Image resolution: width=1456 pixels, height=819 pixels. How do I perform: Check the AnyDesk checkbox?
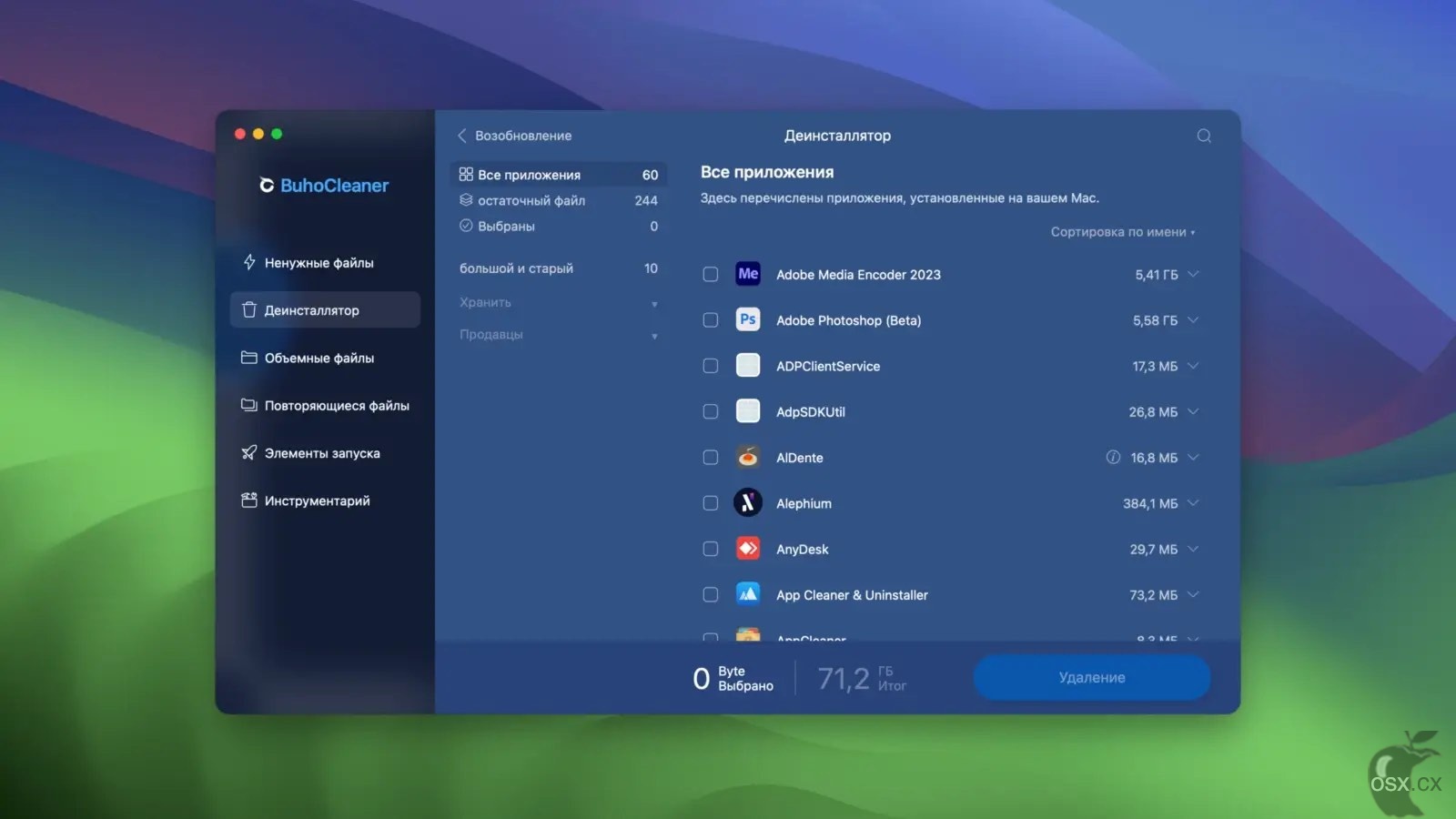(711, 549)
